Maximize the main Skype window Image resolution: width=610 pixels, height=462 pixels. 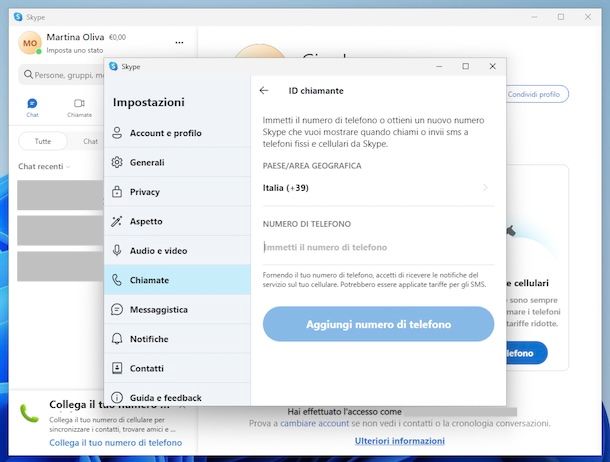(561, 17)
